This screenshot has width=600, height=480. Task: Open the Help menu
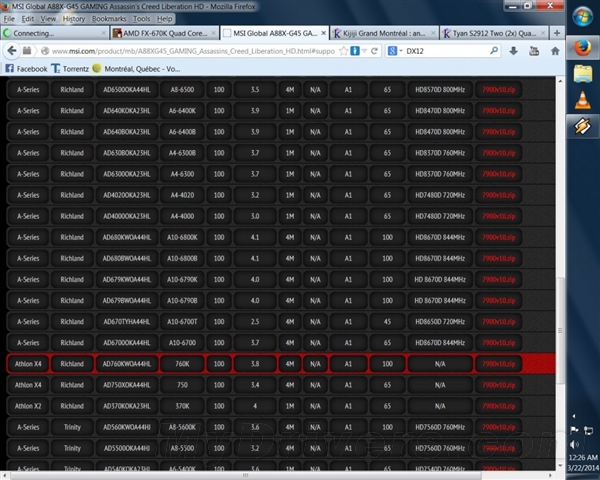click(165, 19)
